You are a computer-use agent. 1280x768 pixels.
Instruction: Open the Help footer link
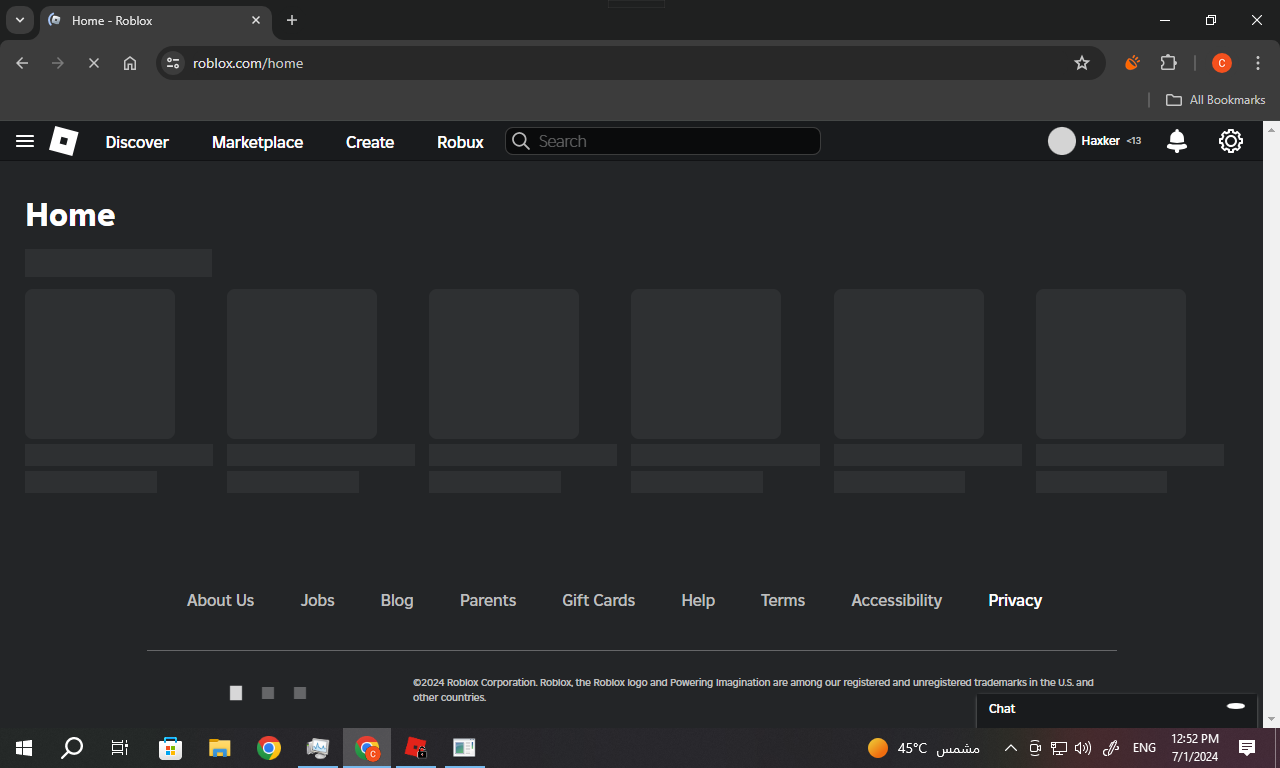click(698, 600)
